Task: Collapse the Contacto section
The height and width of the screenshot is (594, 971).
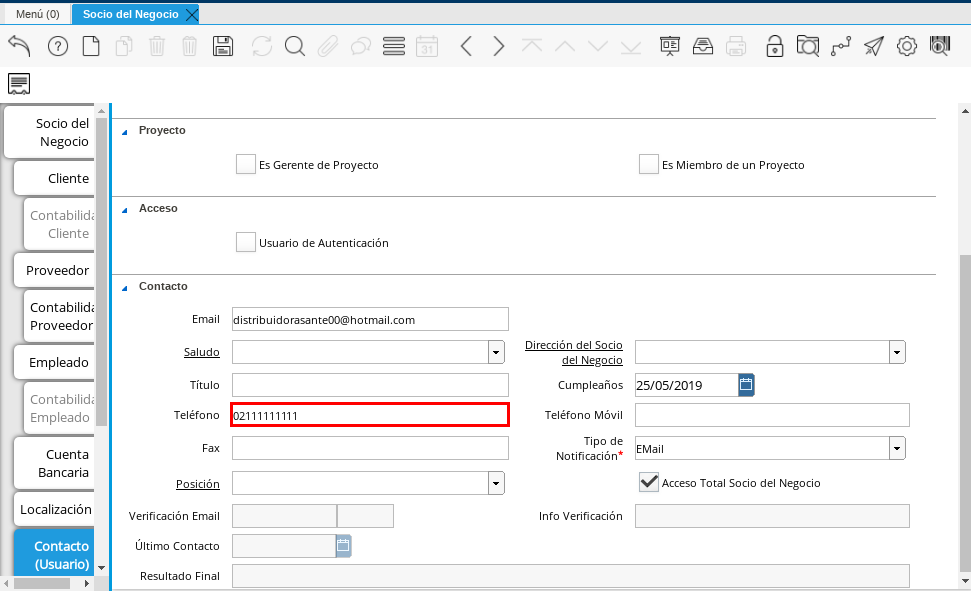Action: (125, 287)
